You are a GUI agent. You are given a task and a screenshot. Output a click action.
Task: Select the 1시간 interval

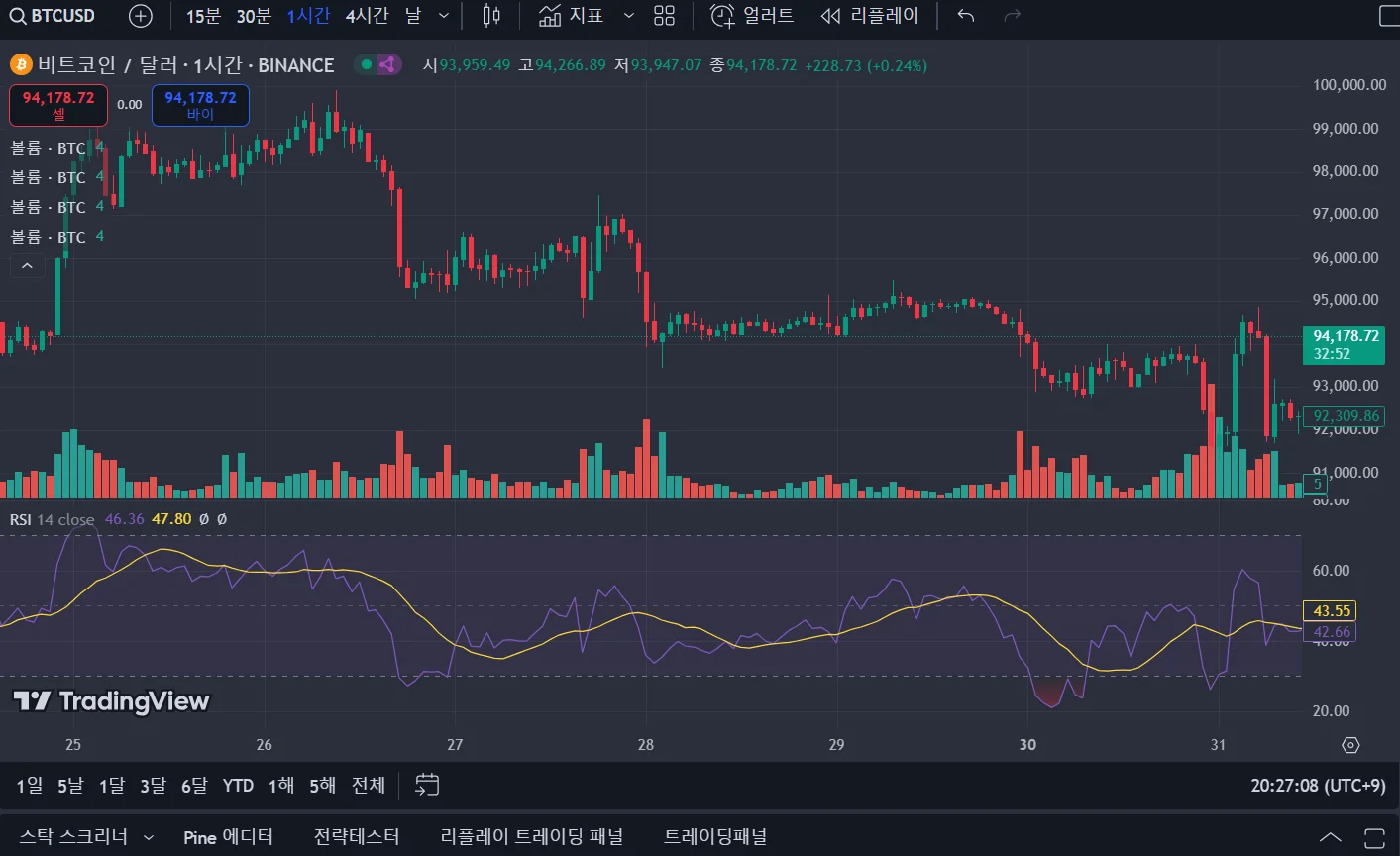click(x=308, y=16)
